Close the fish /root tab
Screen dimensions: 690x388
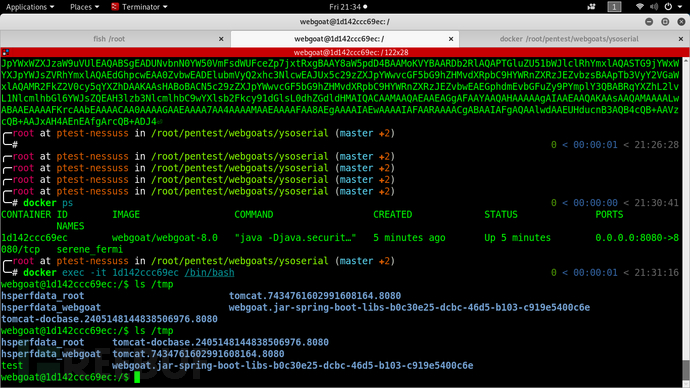[221, 39]
